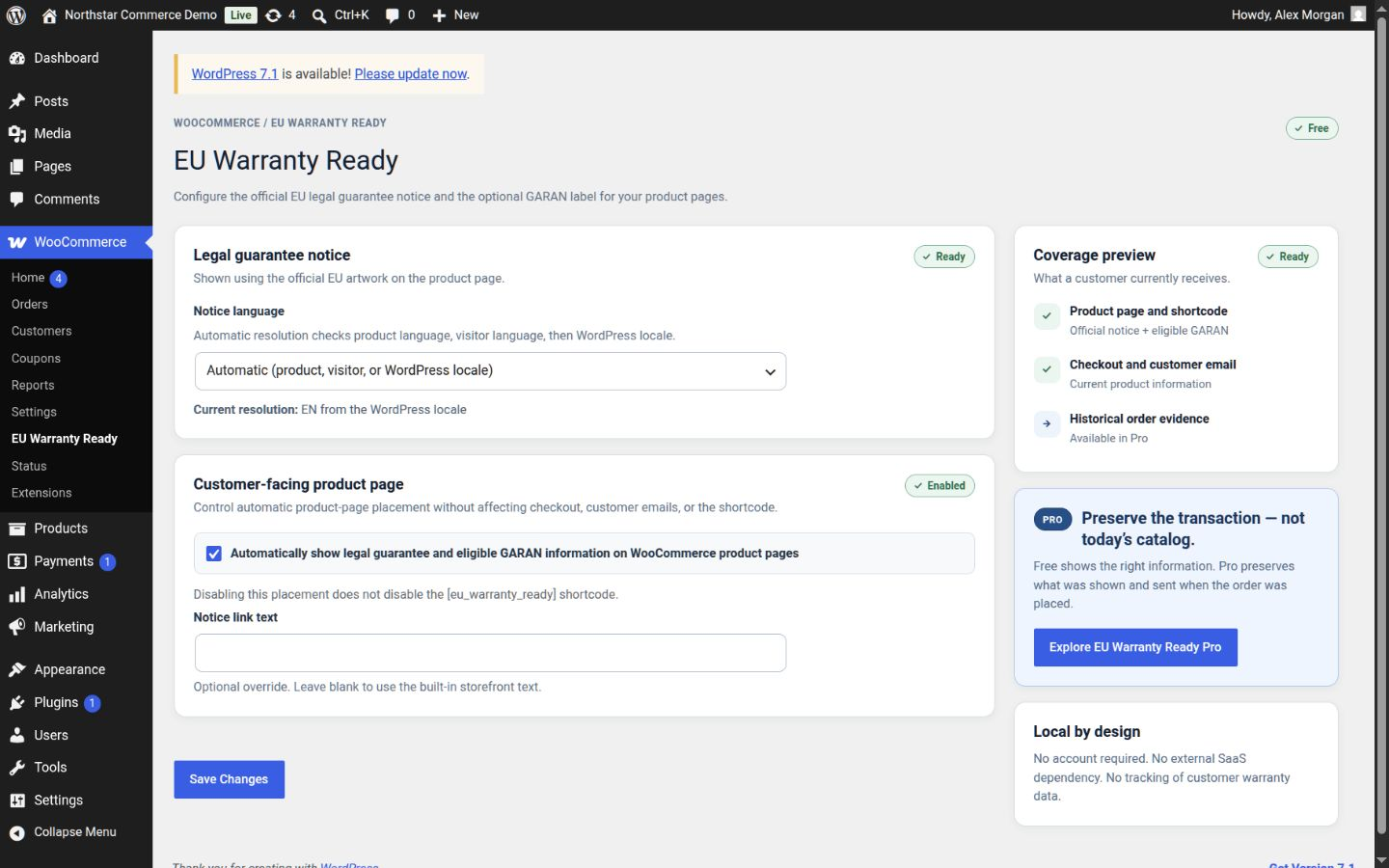Screen dimensions: 1389x868
Task: Open the Coupons submenu item
Action: pos(36,359)
